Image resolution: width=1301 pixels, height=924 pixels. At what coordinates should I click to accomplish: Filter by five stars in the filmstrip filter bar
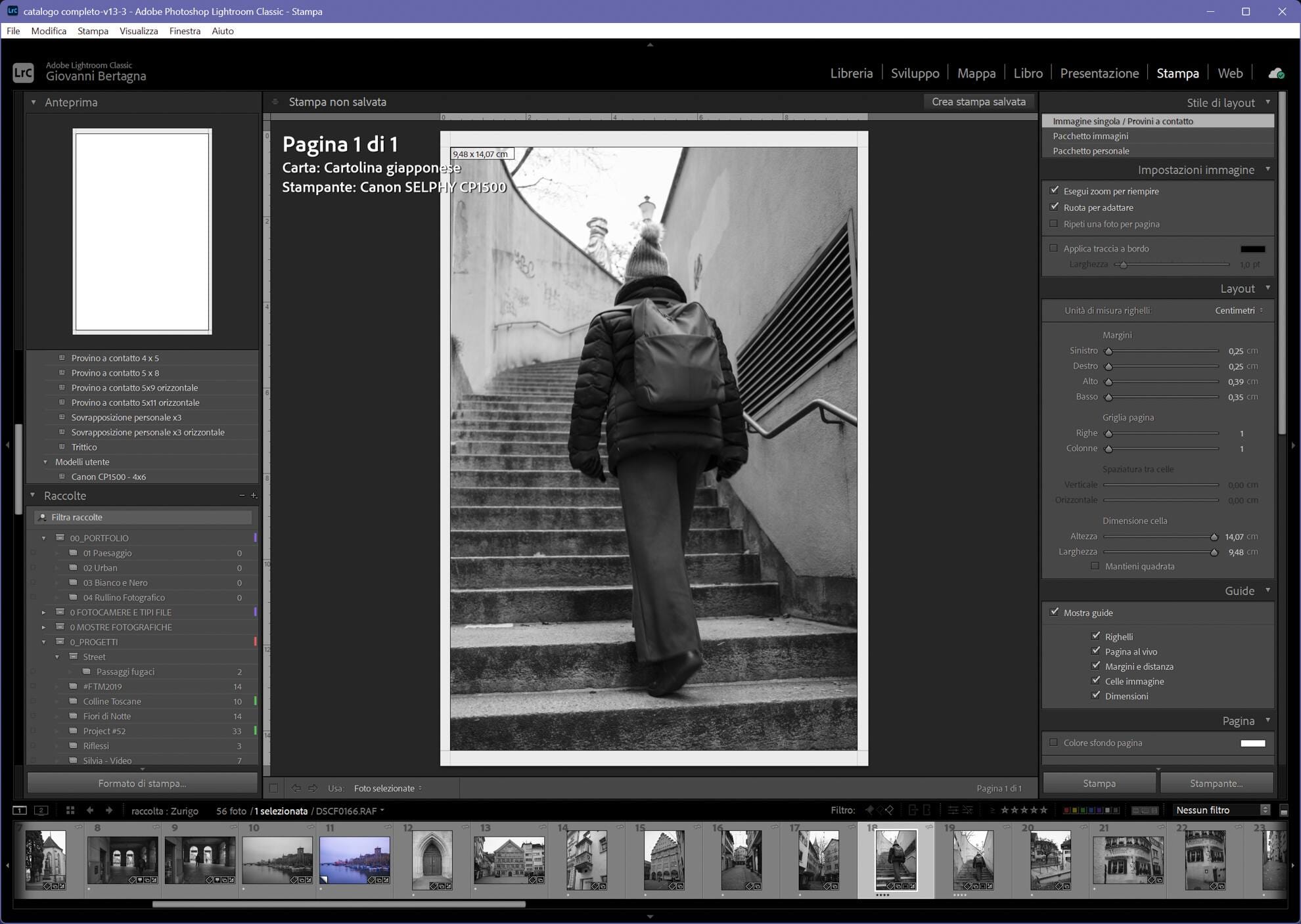1044,810
